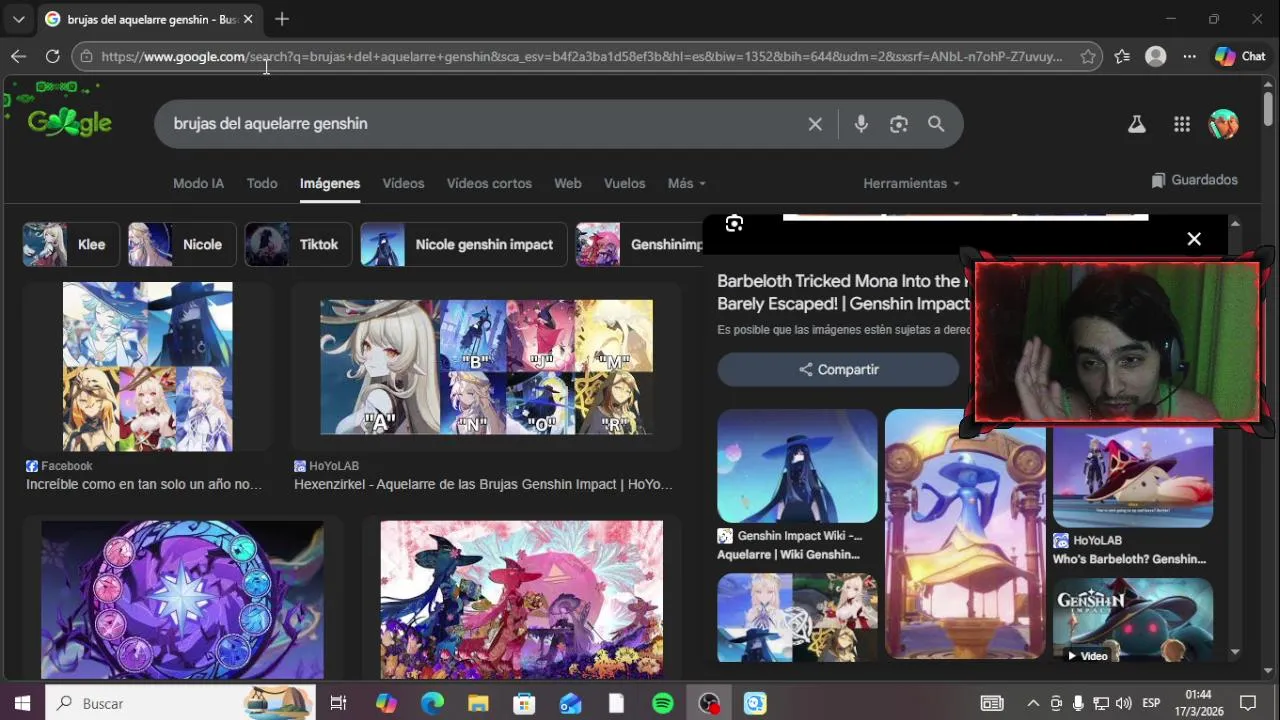1280x720 pixels.
Task: Switch to Modo IA tab
Action: (x=198, y=184)
